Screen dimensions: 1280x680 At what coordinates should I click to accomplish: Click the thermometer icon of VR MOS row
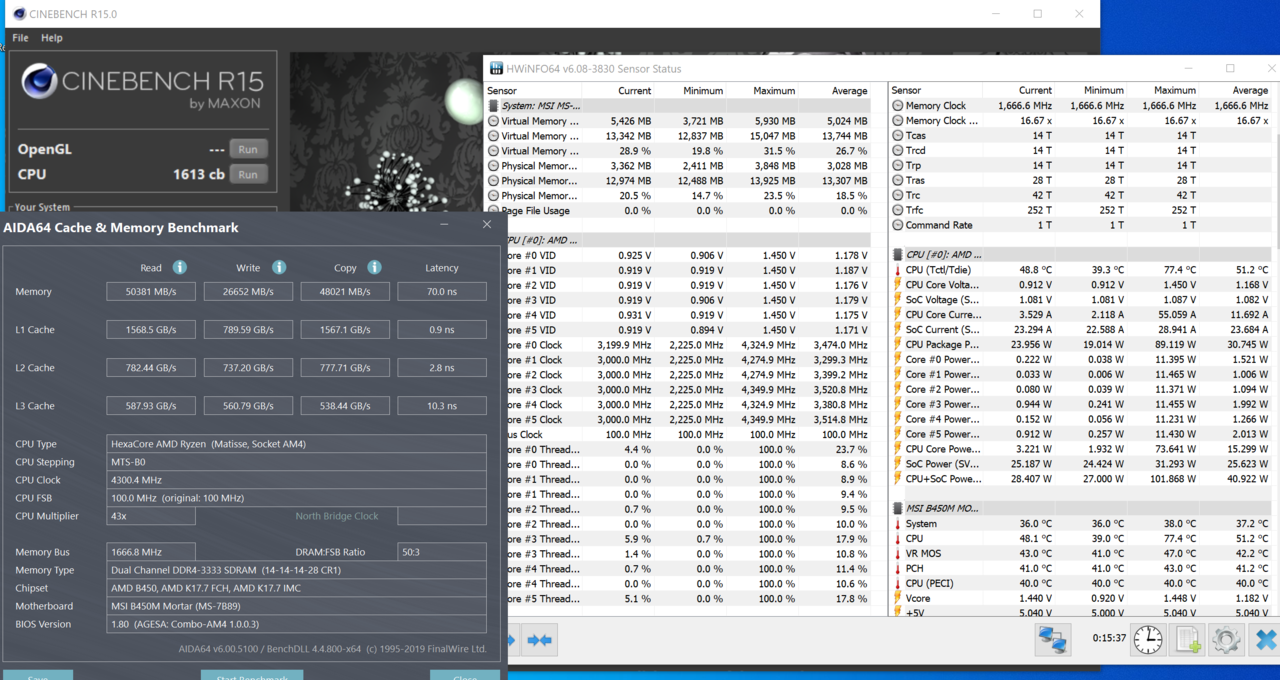[897, 554]
